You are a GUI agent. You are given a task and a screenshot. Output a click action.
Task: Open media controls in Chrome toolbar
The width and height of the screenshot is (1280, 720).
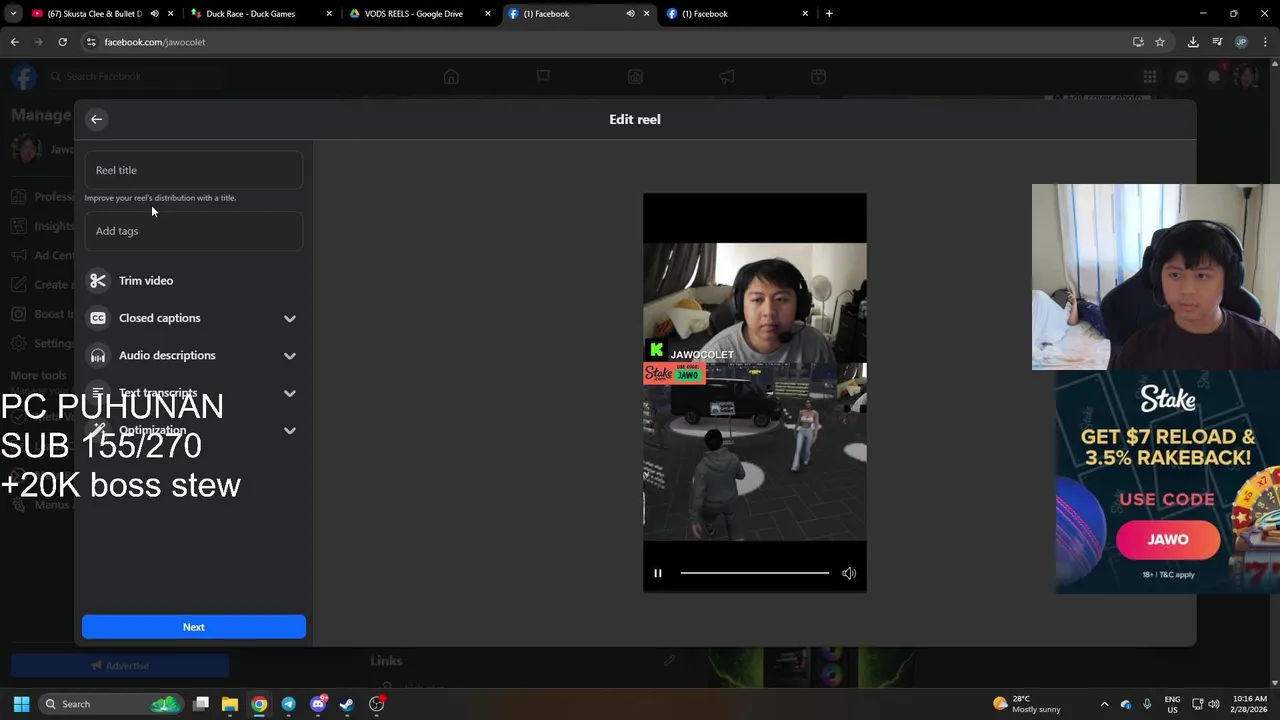pos(1217,42)
